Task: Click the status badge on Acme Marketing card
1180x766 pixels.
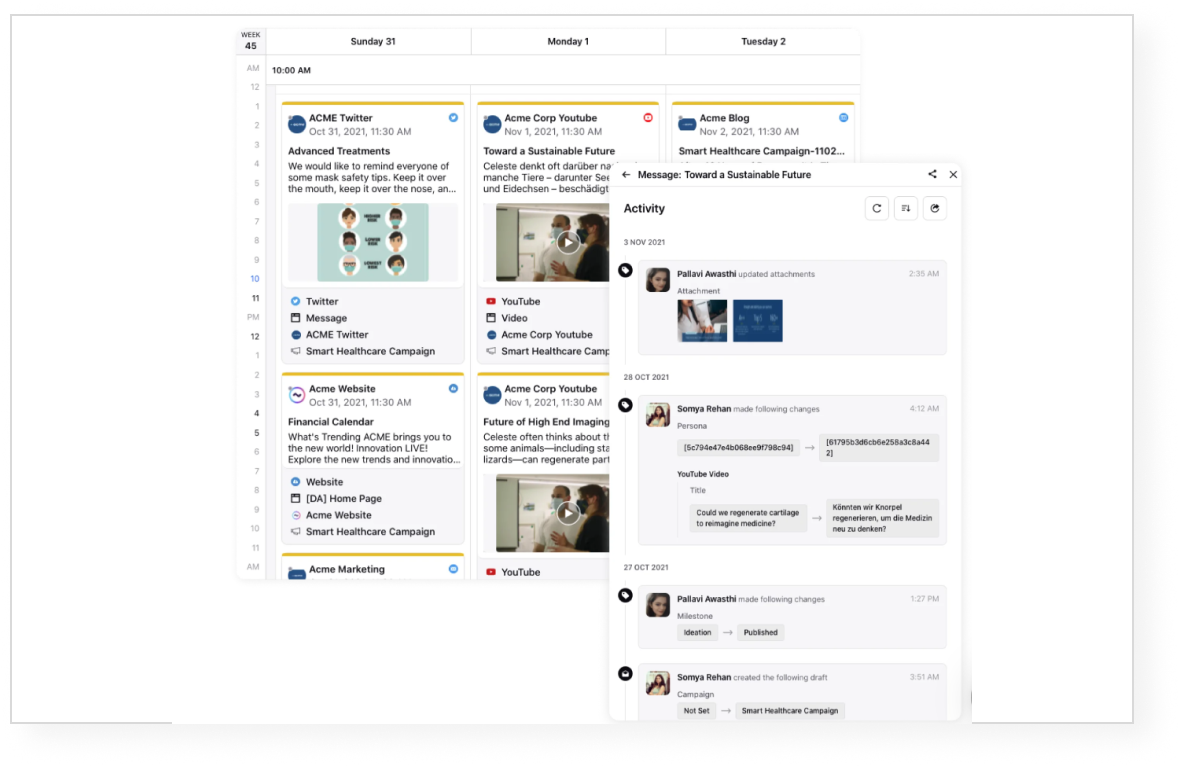Action: (x=453, y=569)
